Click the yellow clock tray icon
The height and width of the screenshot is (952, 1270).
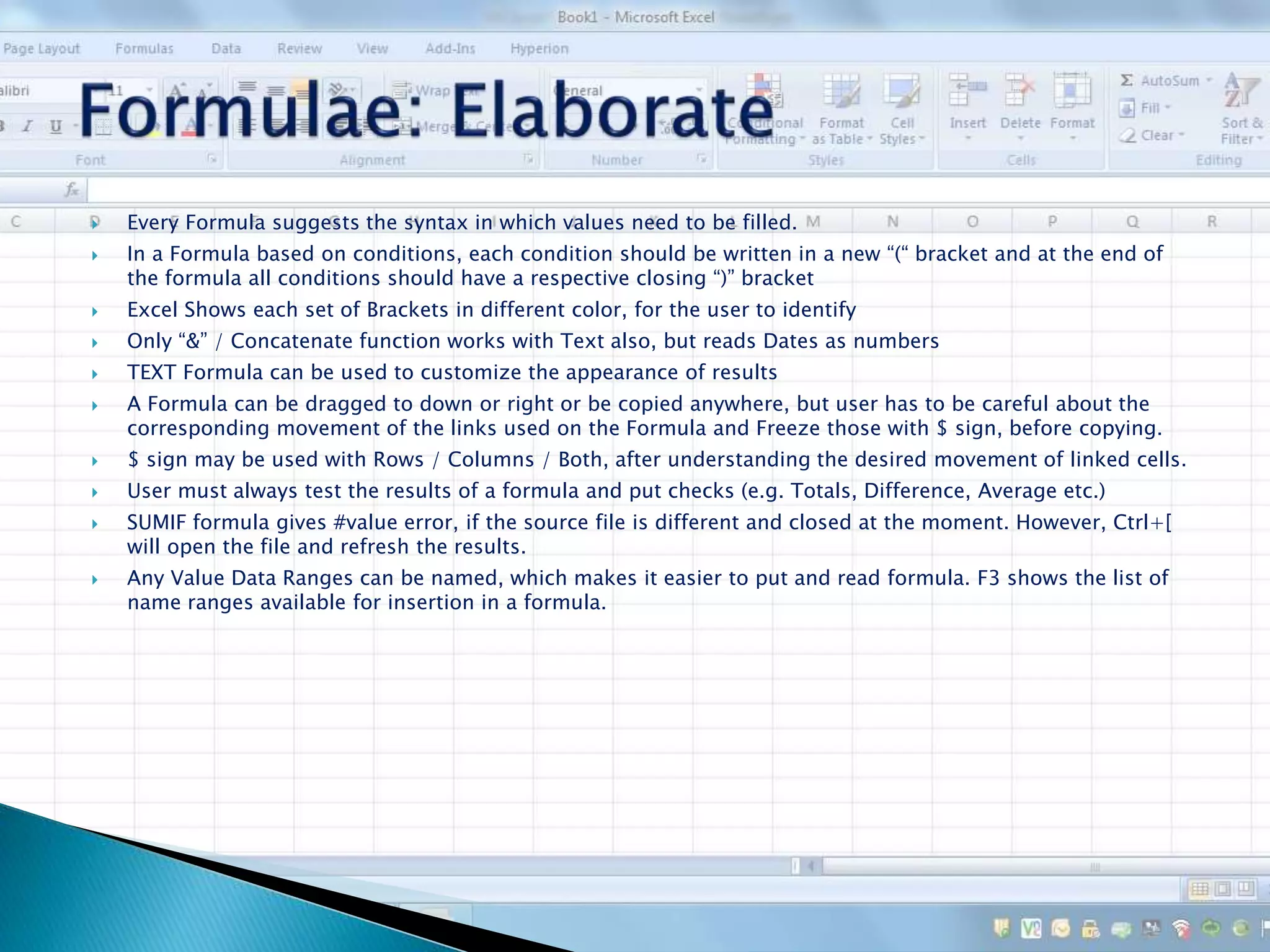1060,928
